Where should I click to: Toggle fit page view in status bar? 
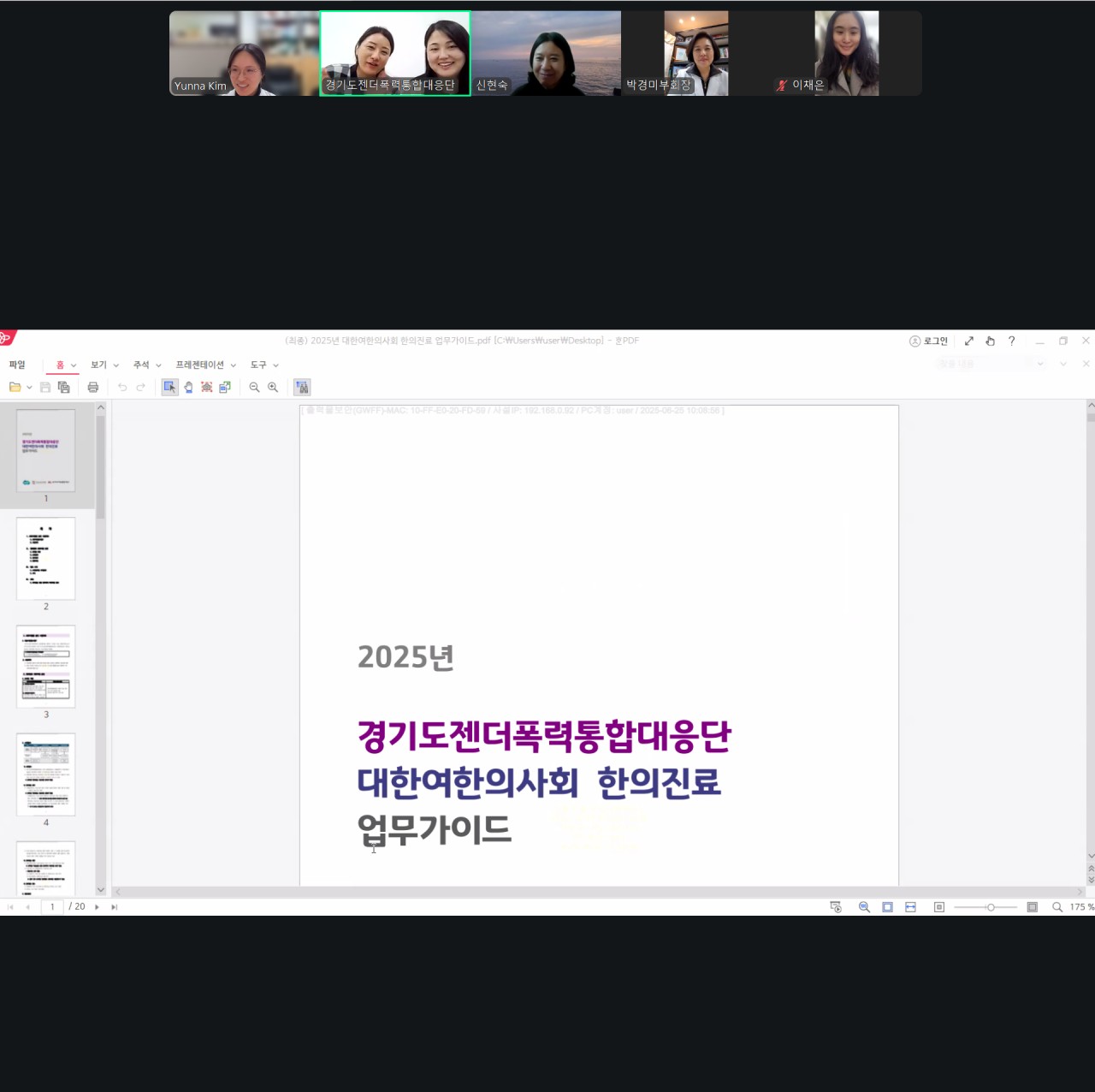887,907
